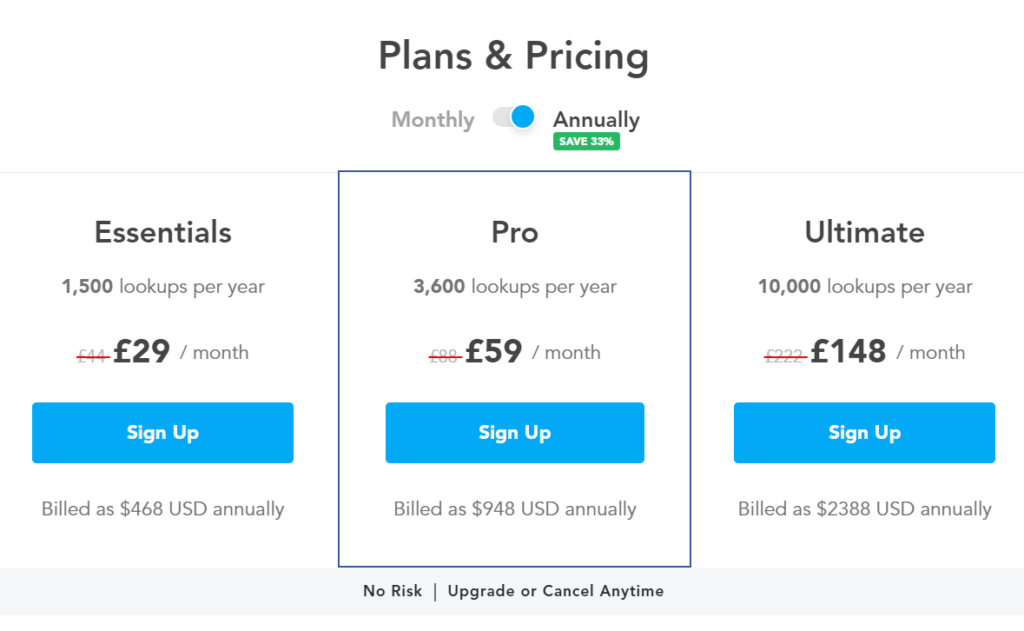Sign up for the Essentials plan

coord(163,432)
